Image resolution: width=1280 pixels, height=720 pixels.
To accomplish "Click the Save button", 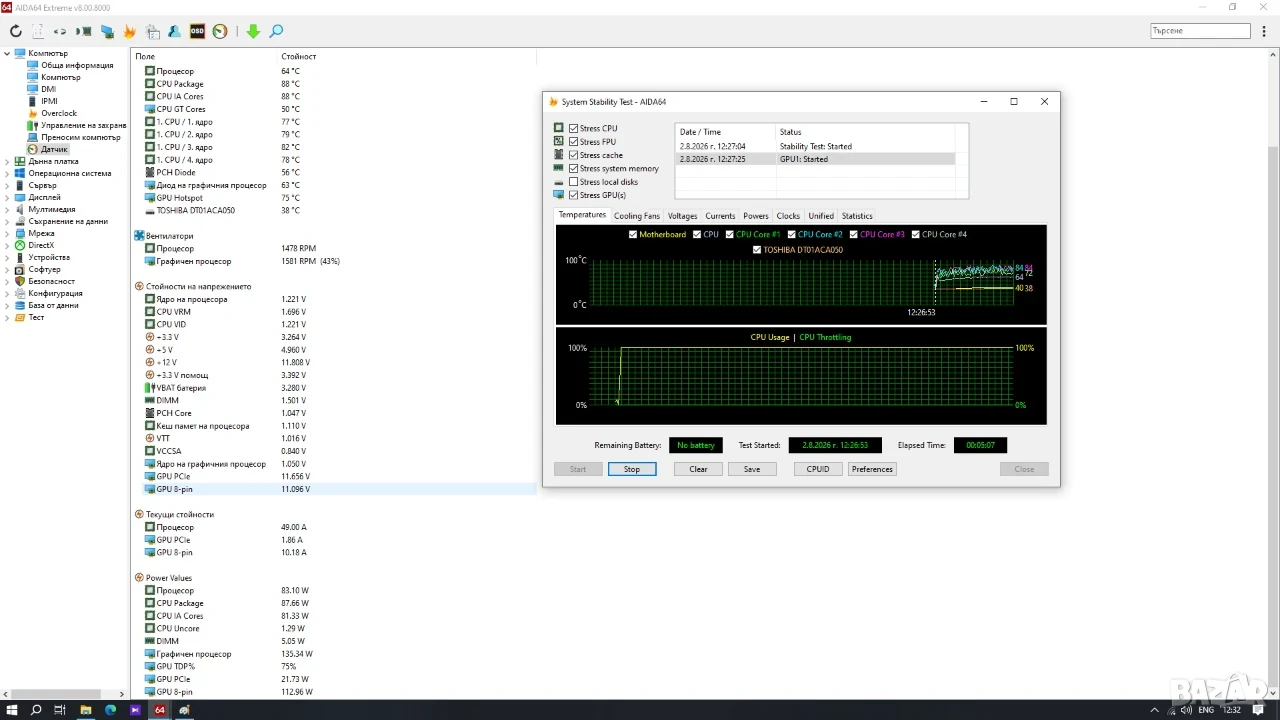I will coord(752,469).
